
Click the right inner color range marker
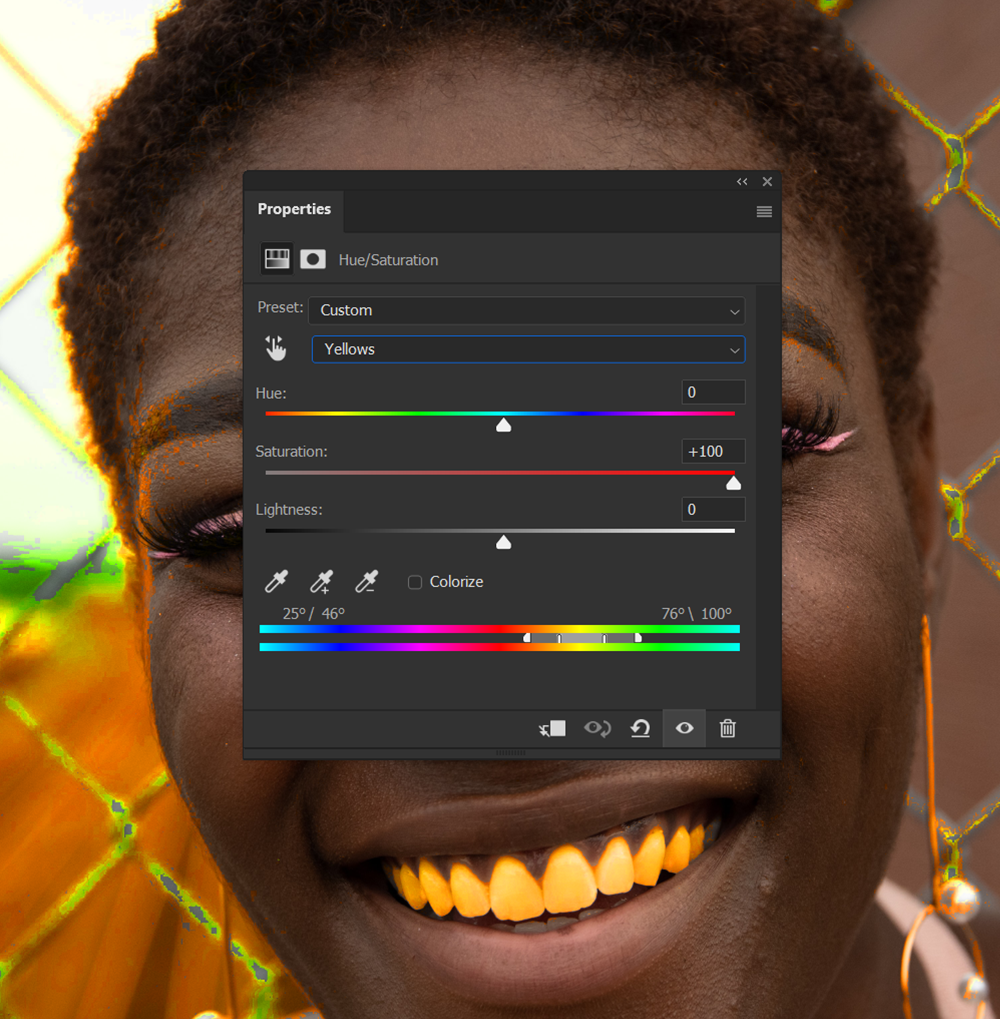(x=604, y=639)
